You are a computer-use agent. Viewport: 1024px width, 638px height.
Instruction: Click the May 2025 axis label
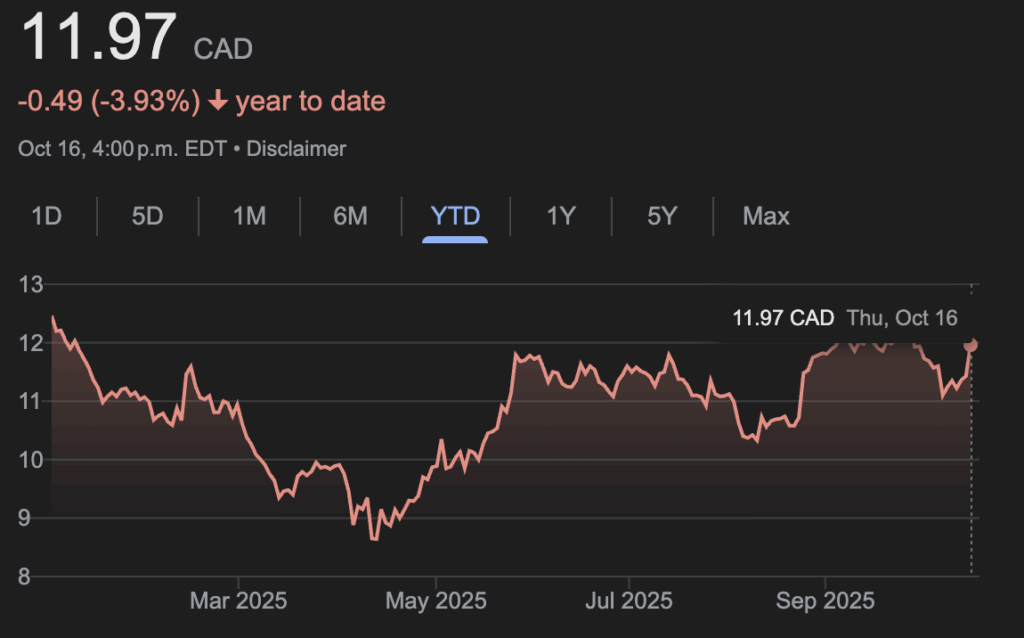436,601
